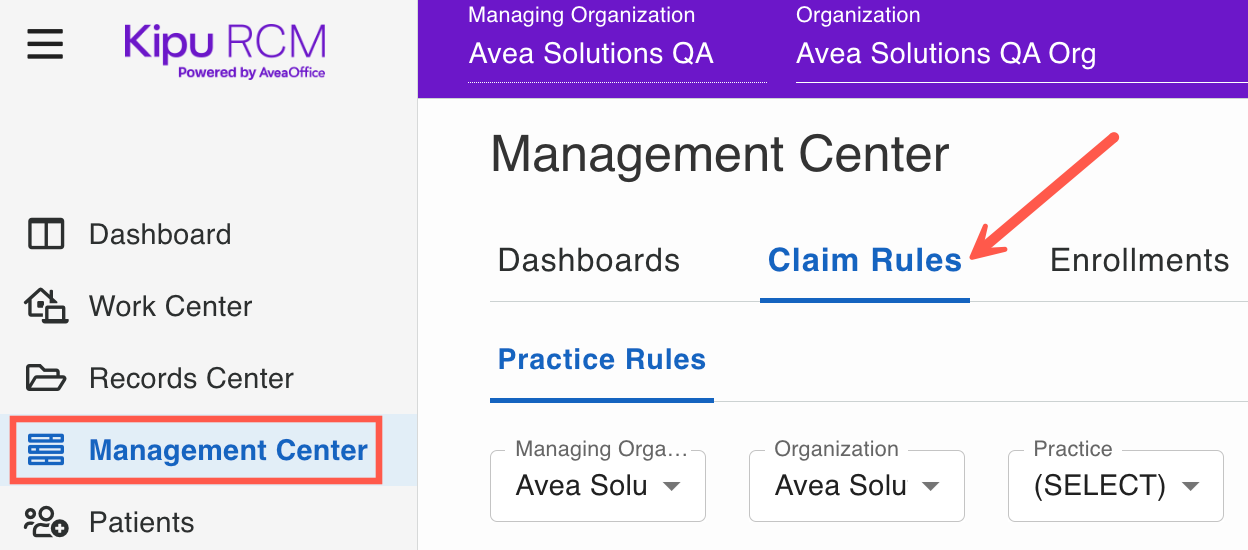Expand the Practice (SELECT) dropdown
This screenshot has width=1248, height=550.
coord(1116,486)
